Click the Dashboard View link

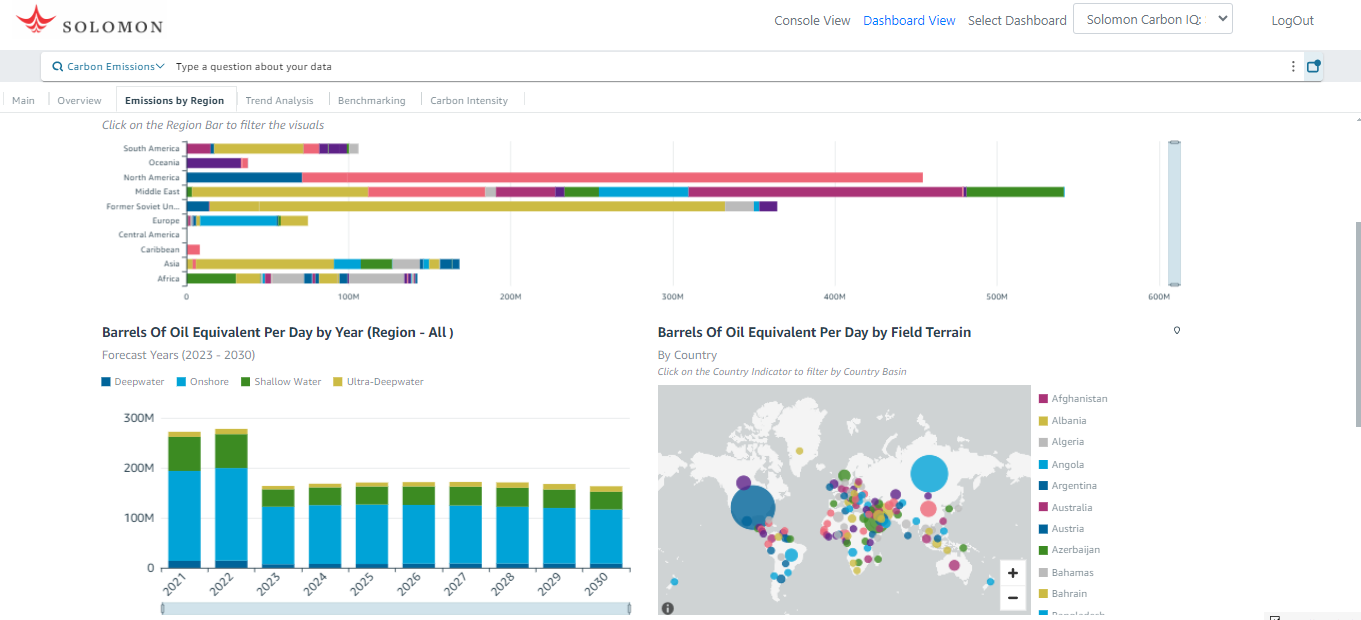pos(909,20)
